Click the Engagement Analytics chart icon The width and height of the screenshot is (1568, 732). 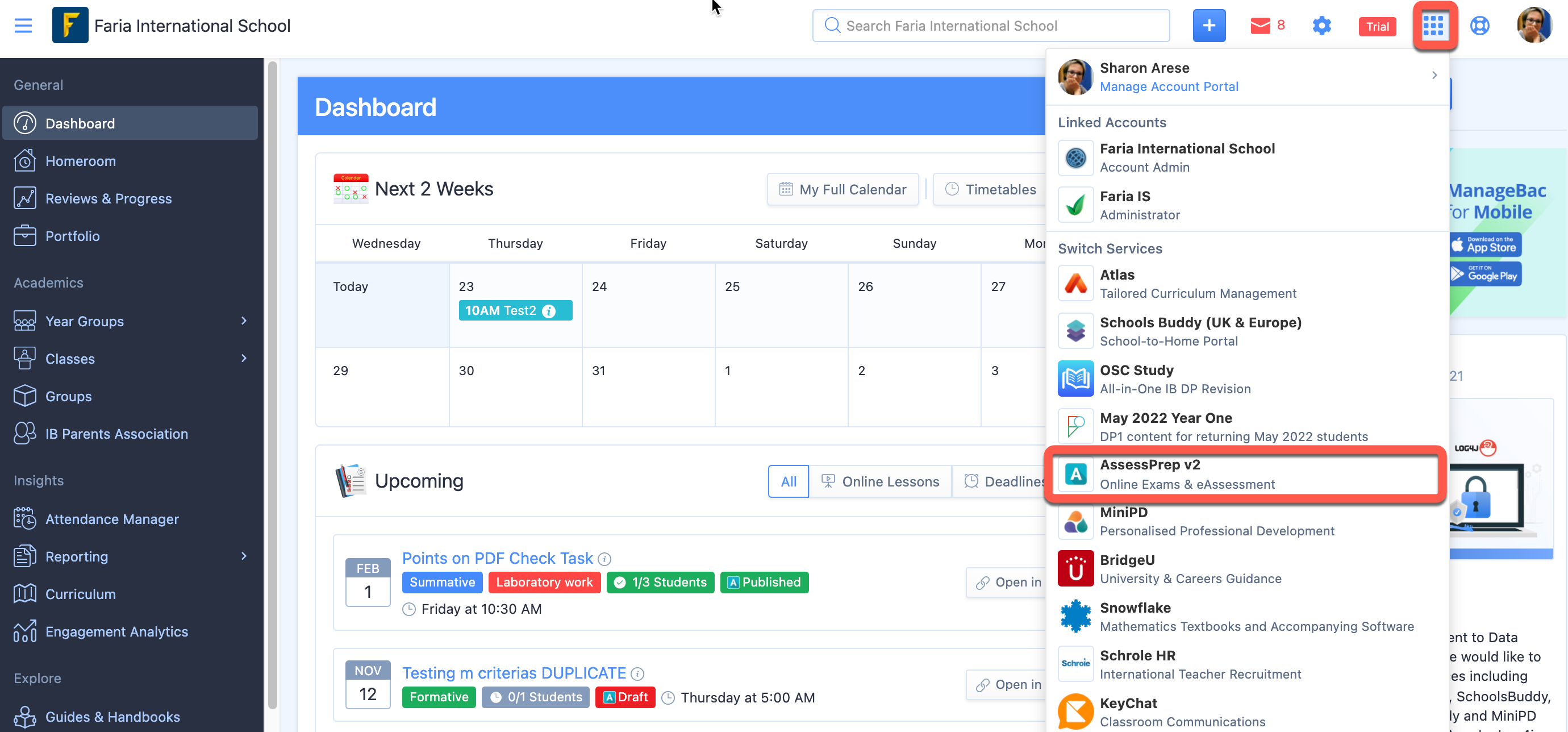24,631
